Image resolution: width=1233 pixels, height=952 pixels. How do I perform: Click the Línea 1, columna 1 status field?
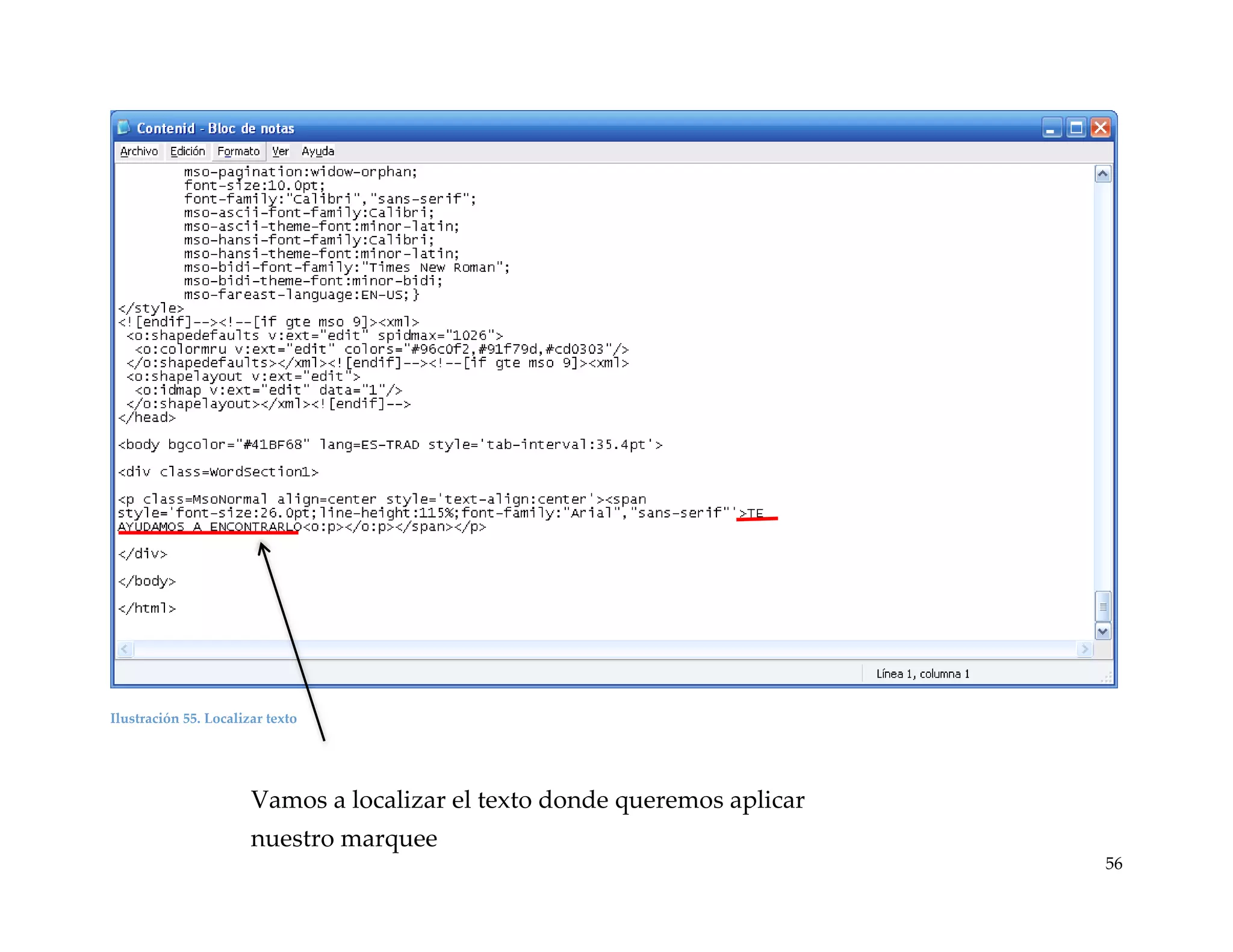point(922,674)
